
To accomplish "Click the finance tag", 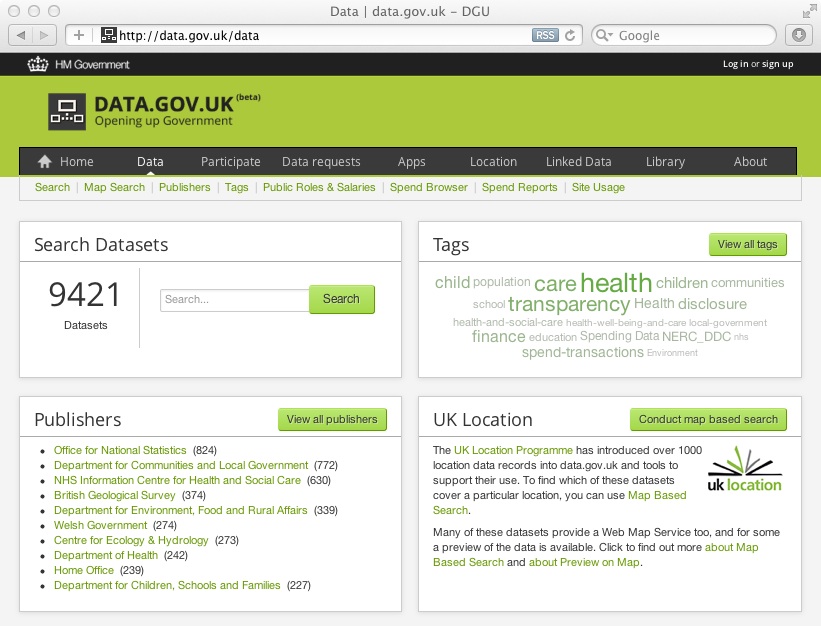I will click(x=498, y=337).
